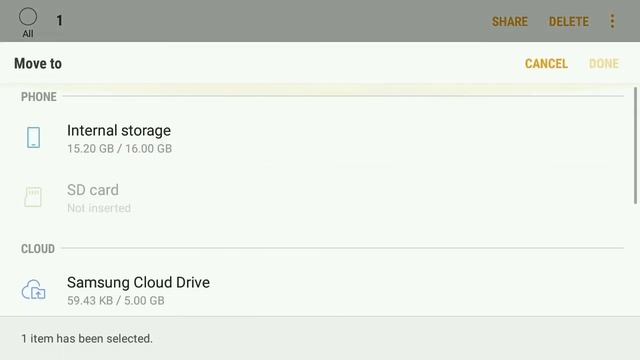Click the selected items count 1

pos(60,21)
